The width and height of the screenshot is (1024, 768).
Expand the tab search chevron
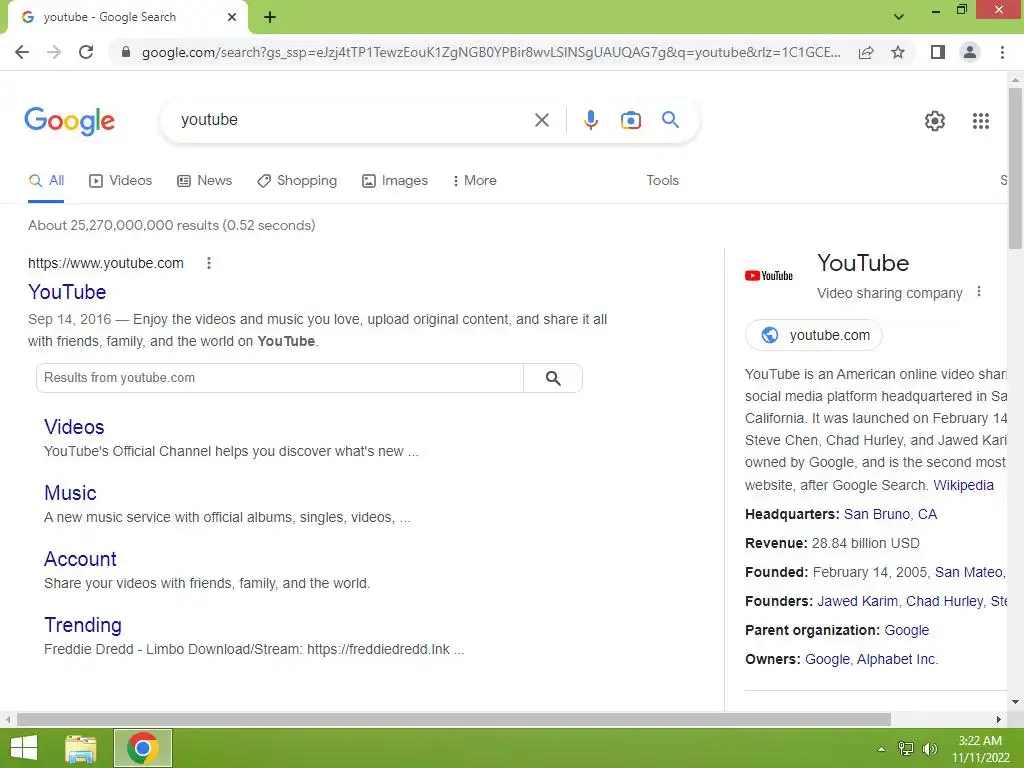[x=899, y=16]
